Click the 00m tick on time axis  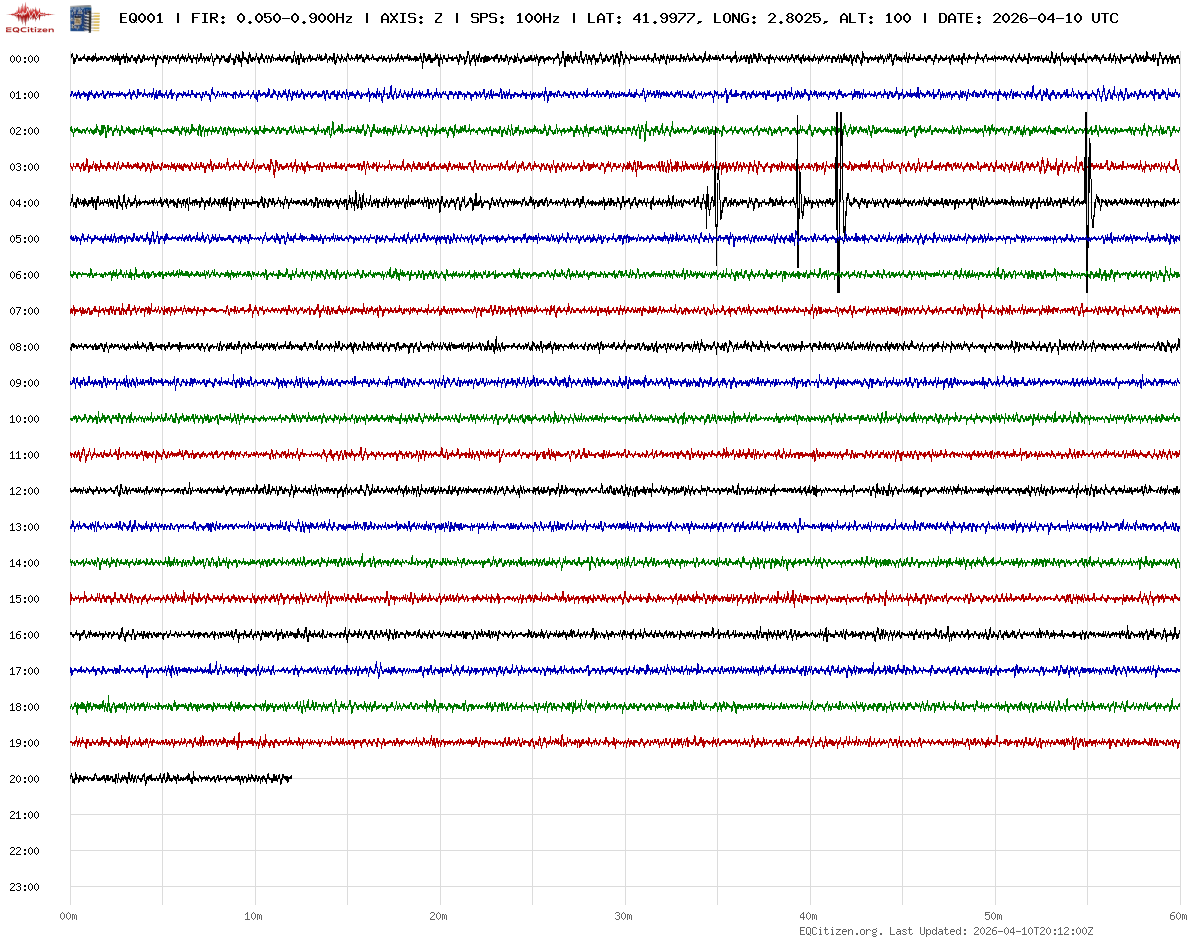(x=69, y=916)
